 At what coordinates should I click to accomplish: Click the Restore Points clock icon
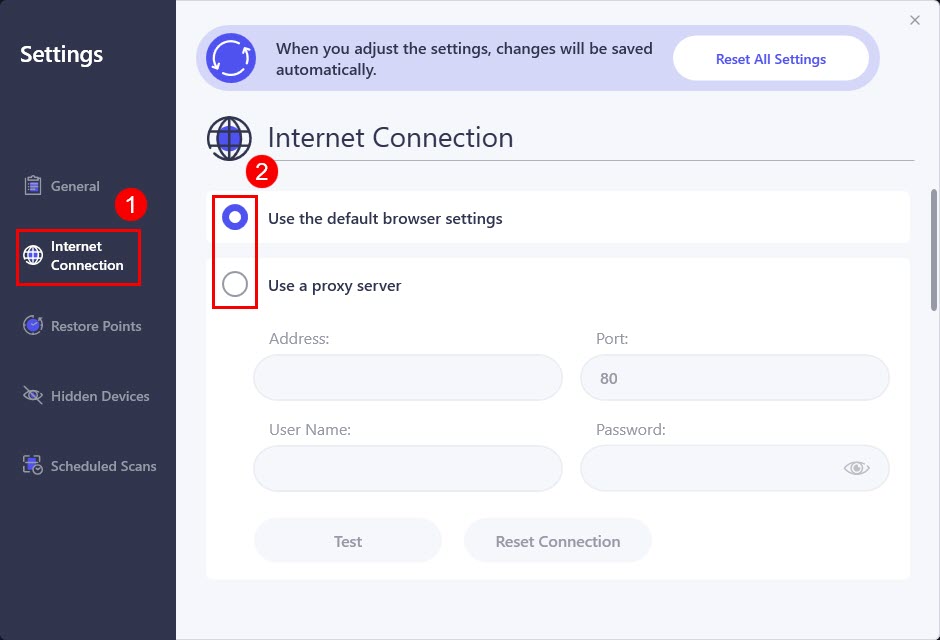(x=33, y=325)
